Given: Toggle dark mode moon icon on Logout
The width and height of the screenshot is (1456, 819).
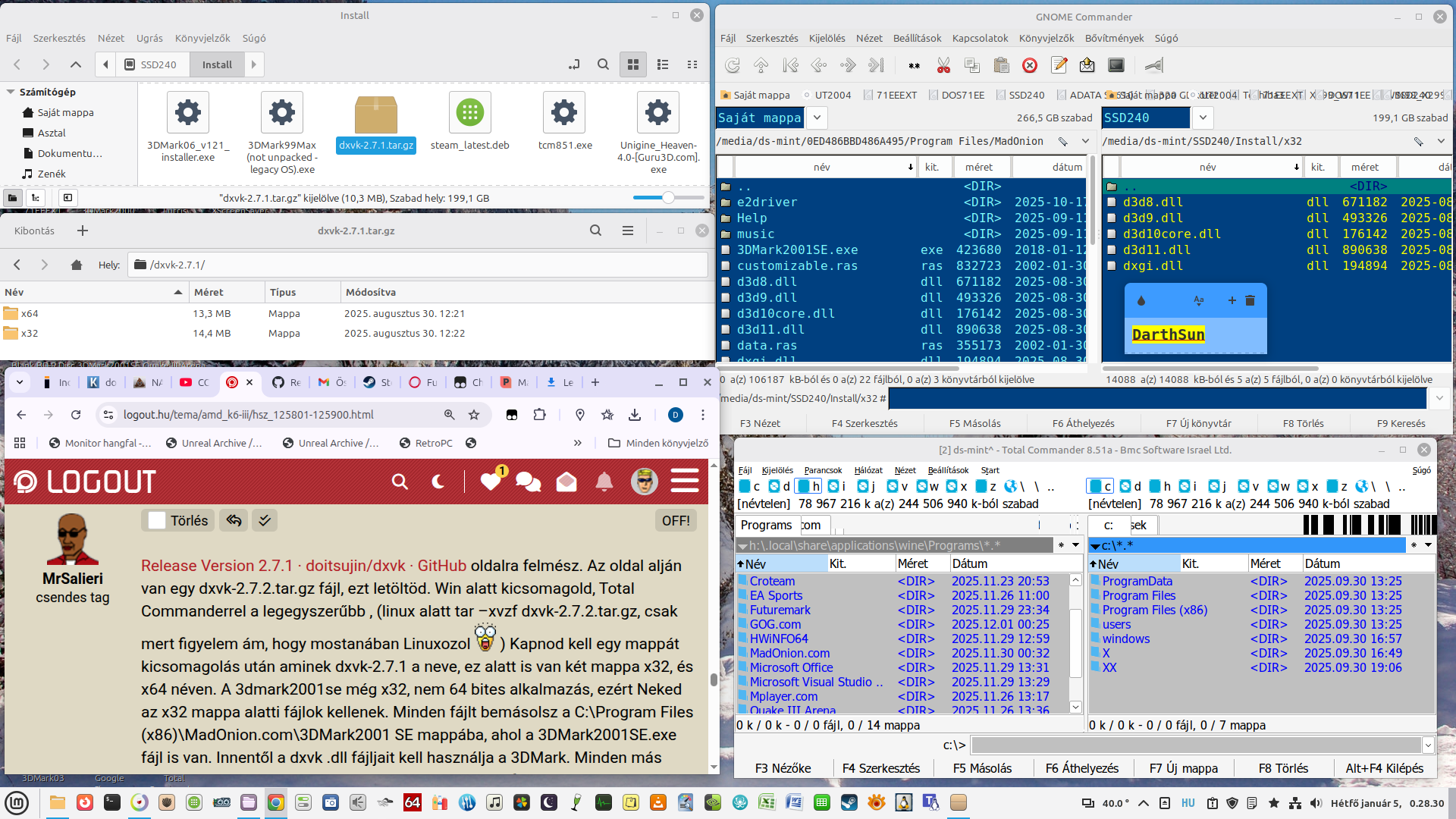Looking at the screenshot, I should [x=438, y=482].
